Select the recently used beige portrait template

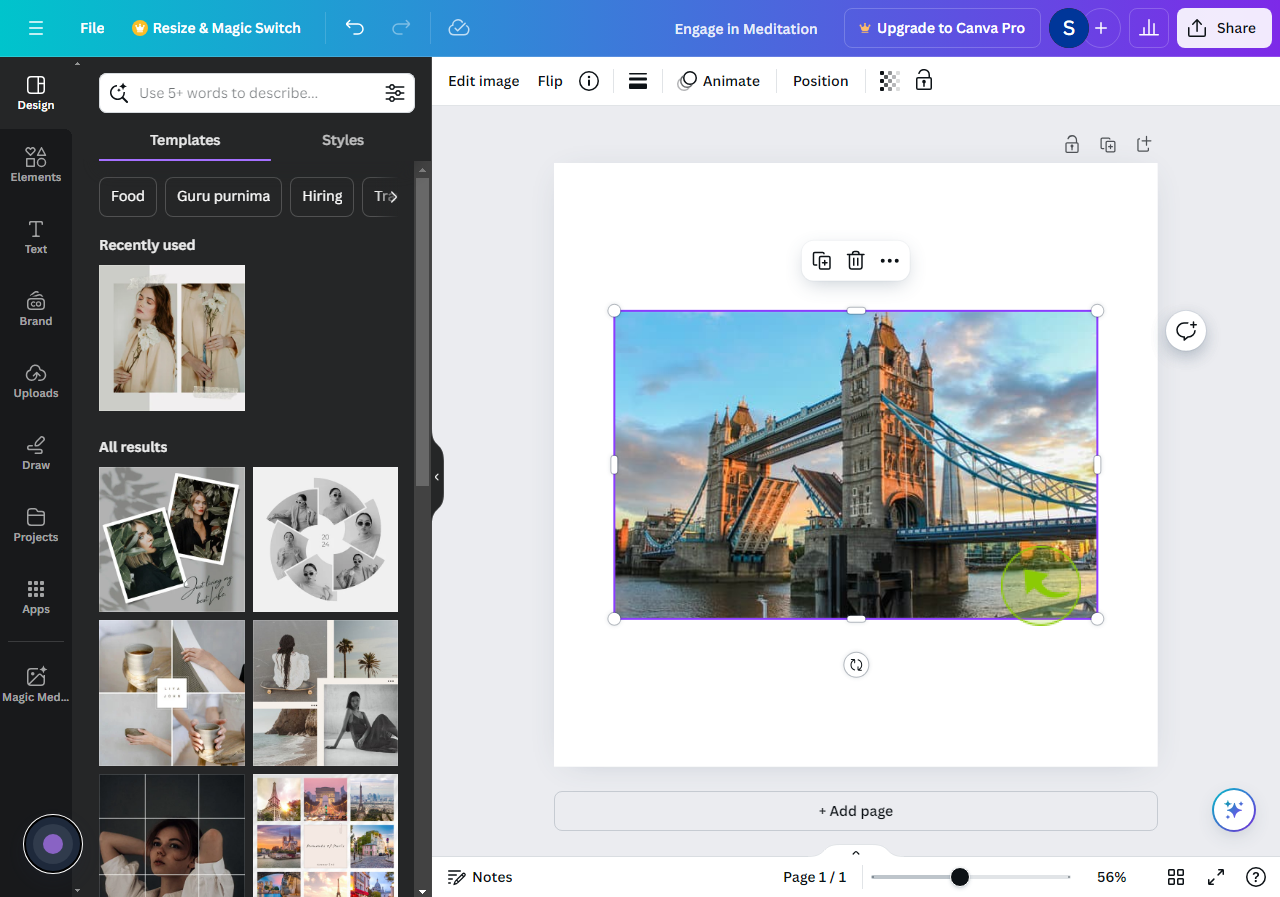172,338
